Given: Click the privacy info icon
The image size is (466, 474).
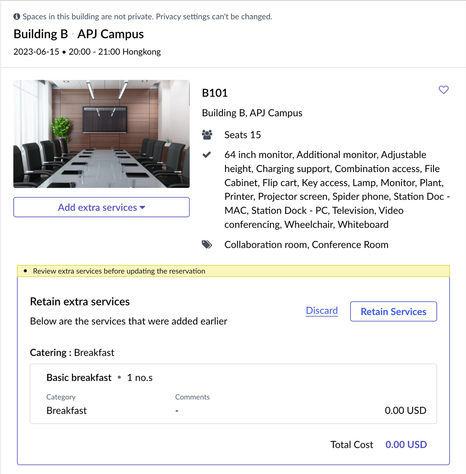Looking at the screenshot, I should [17, 16].
